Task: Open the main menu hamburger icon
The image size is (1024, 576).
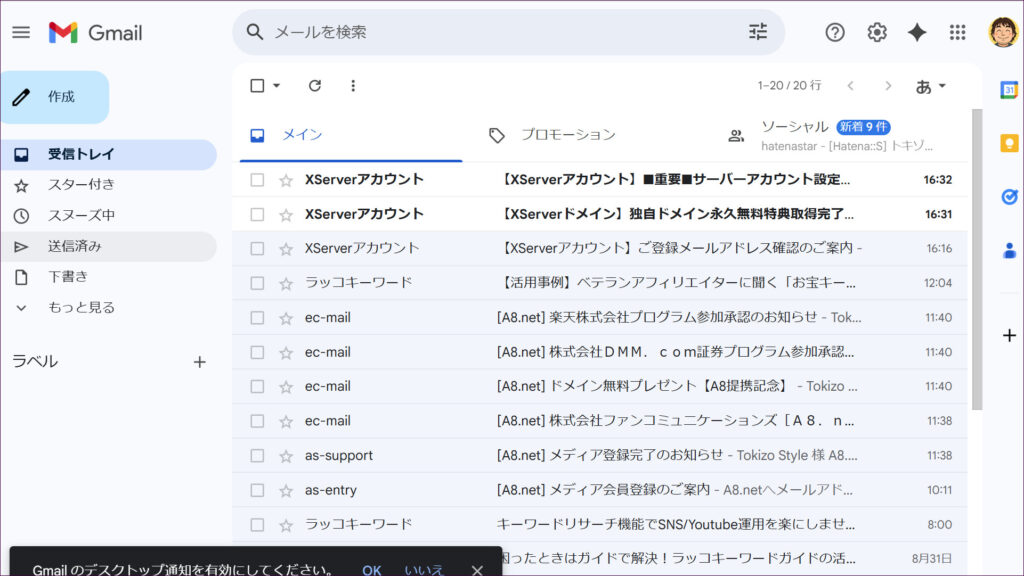Action: pos(21,32)
